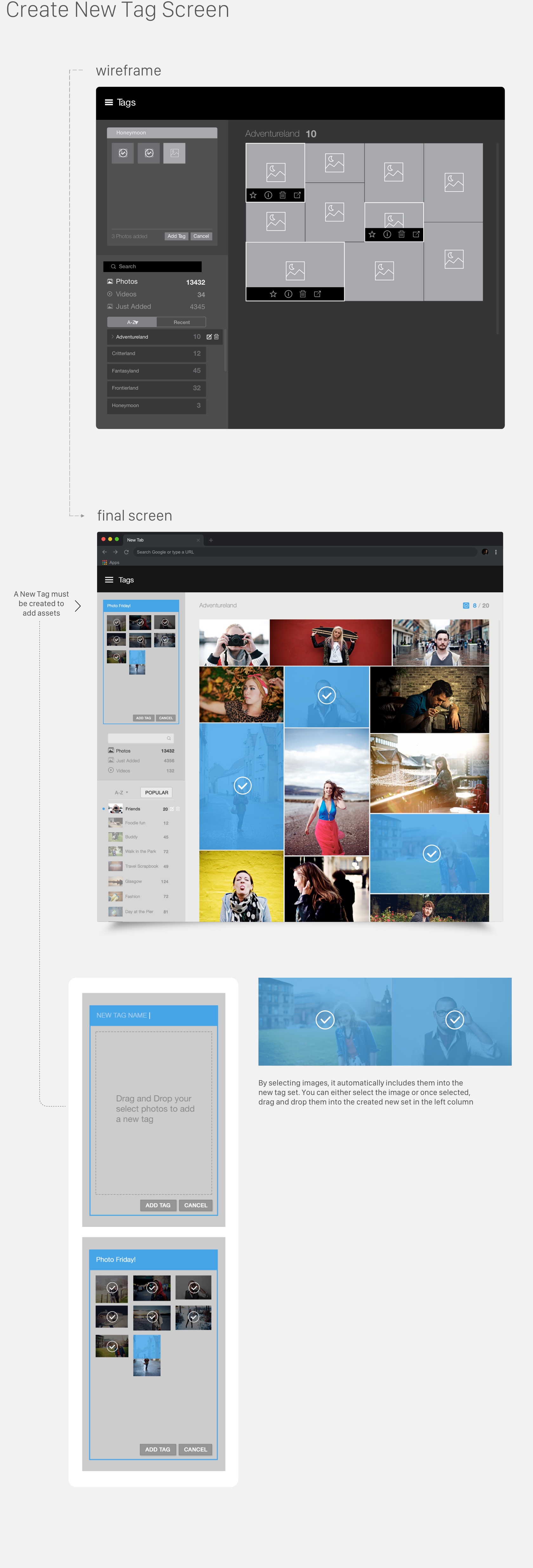Click the Apps grid icon in the bookmarks bar
The image size is (533, 1568).
[x=105, y=562]
